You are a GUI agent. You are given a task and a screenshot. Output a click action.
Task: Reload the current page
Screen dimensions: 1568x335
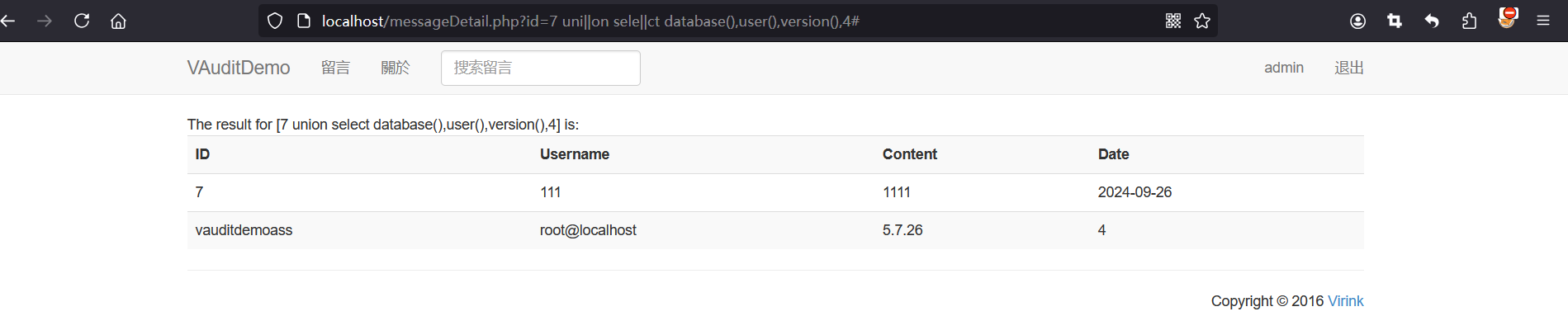[82, 21]
